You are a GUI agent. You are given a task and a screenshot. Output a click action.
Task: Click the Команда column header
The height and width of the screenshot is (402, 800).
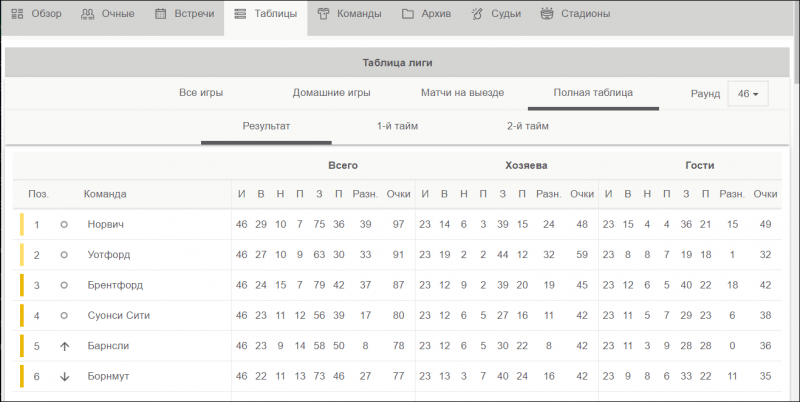[x=105, y=194]
